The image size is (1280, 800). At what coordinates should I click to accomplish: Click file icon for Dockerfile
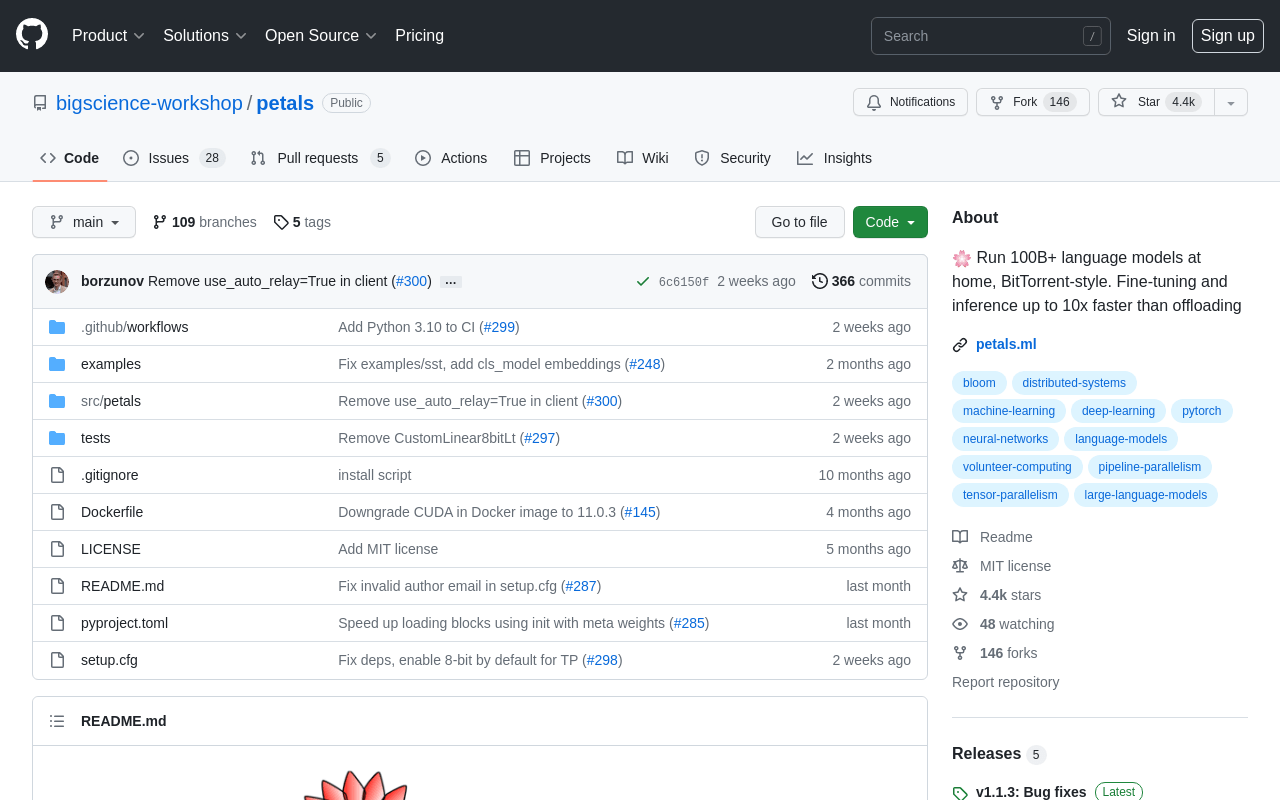point(57,512)
